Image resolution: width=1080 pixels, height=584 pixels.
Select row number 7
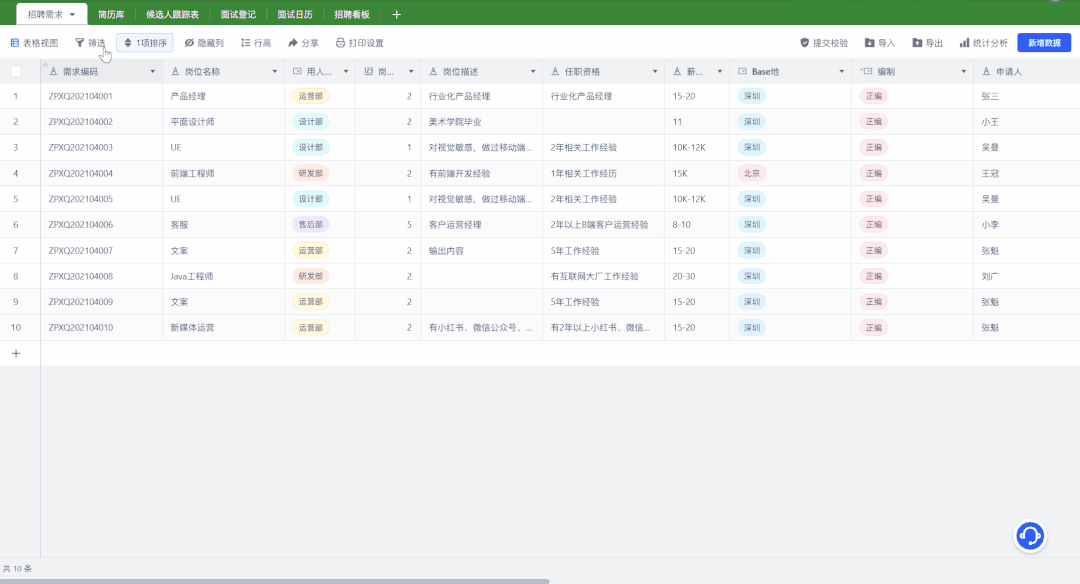tap(16, 251)
